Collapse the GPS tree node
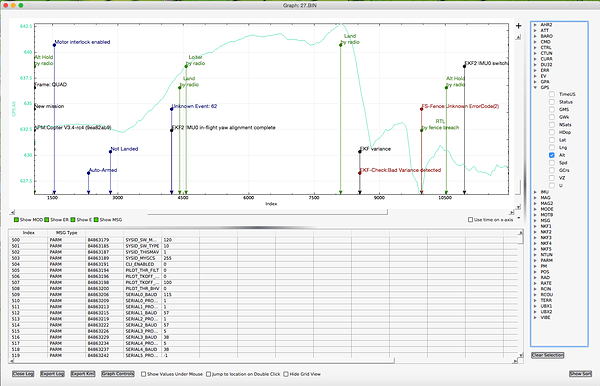Screen dimensions: 600x386 pyautogui.click(x=535, y=88)
